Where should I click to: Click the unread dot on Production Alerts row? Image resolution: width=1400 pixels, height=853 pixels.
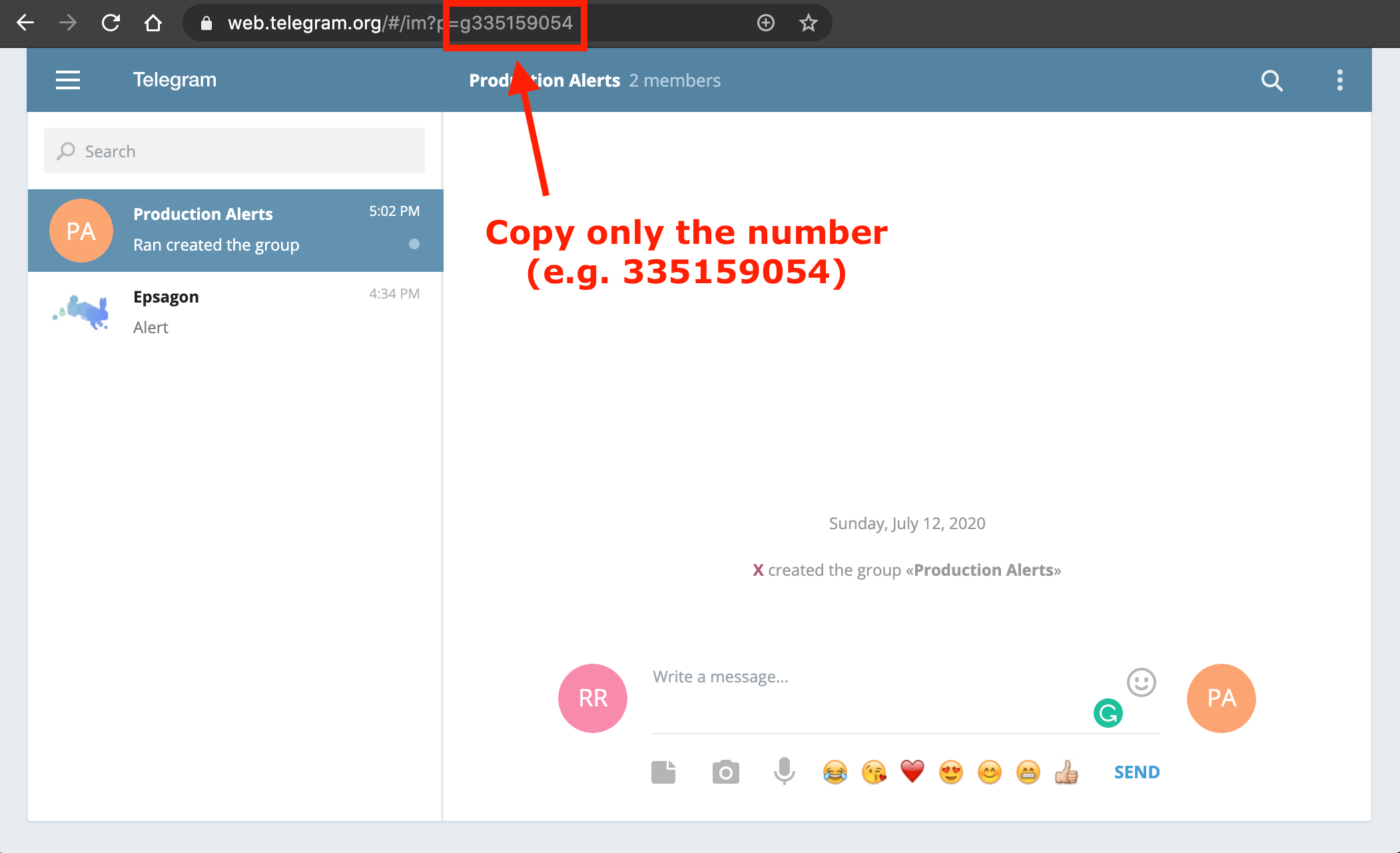(x=414, y=244)
